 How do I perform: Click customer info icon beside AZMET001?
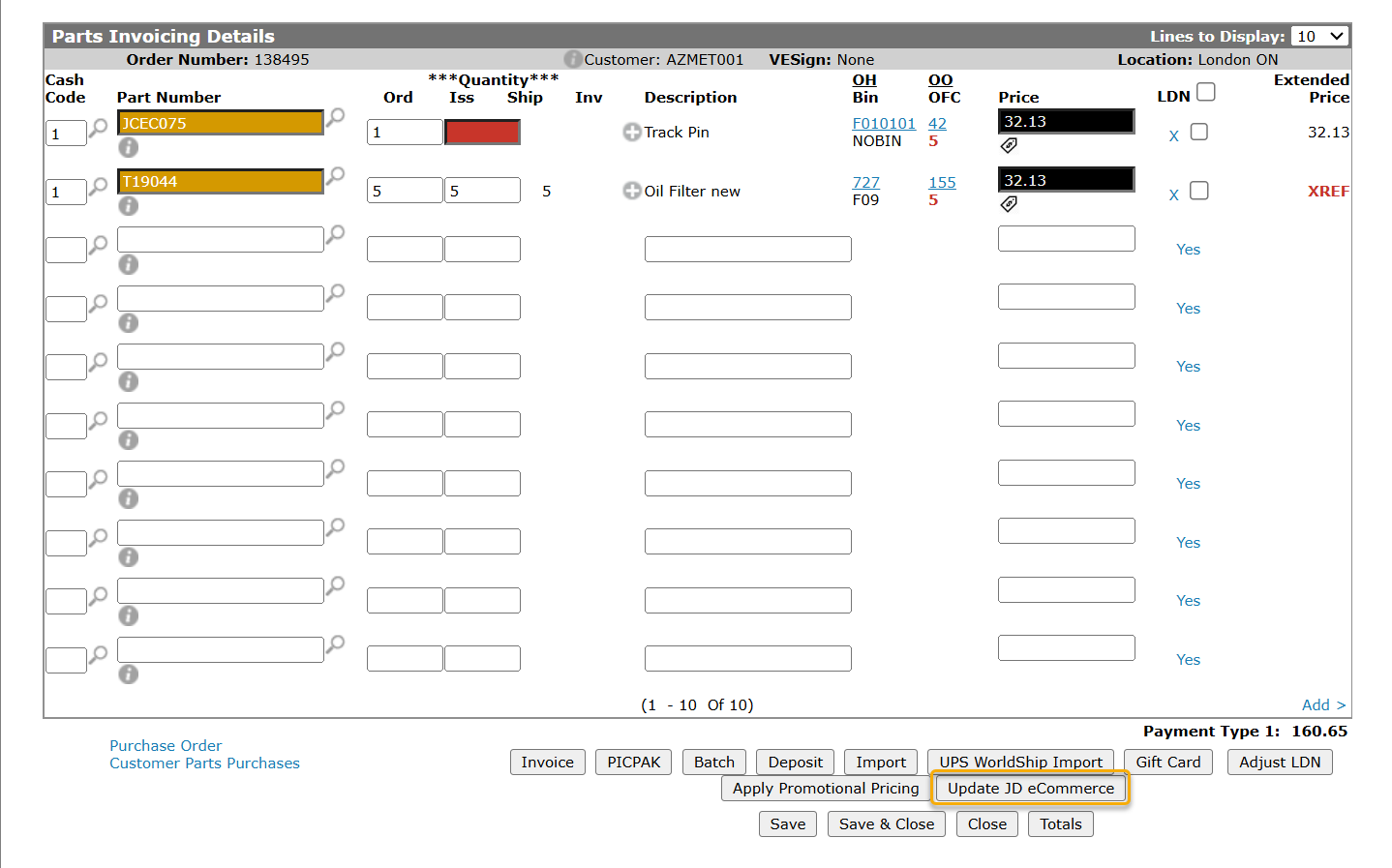[x=573, y=59]
